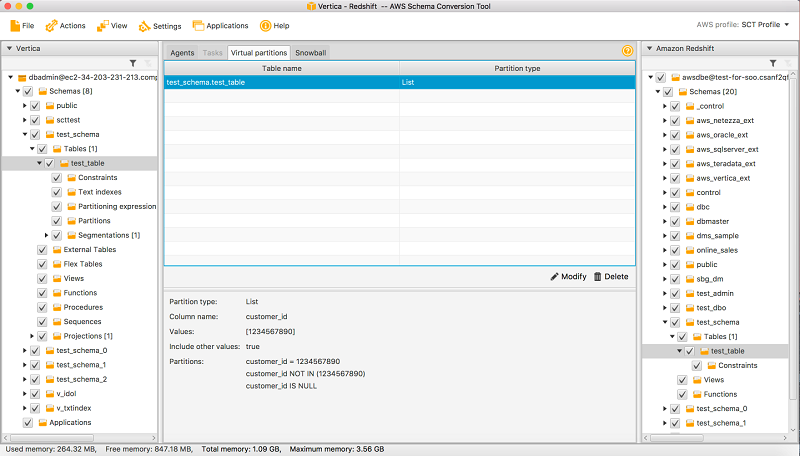Click the filter icon in Amazon Redshift panel
800x456 pixels.
[x=773, y=63]
